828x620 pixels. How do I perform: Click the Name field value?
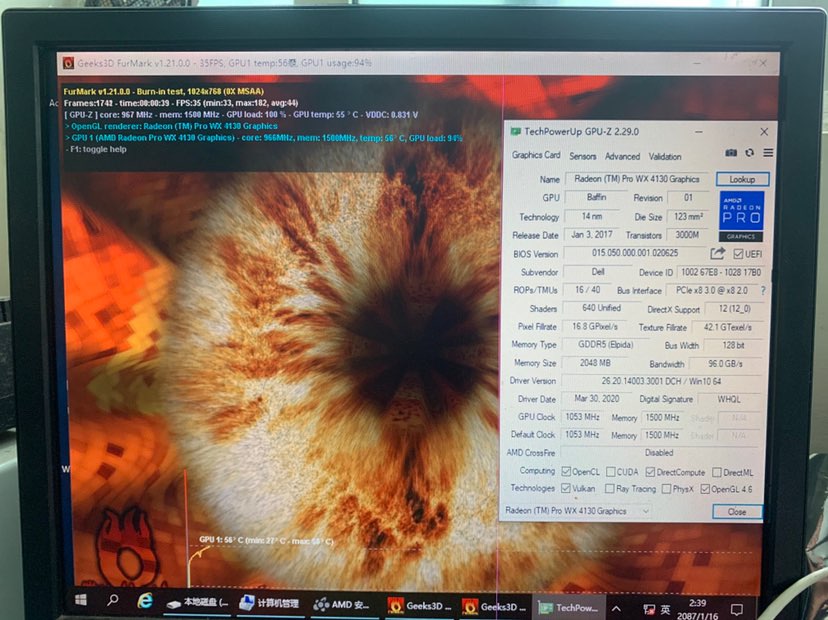click(636, 179)
